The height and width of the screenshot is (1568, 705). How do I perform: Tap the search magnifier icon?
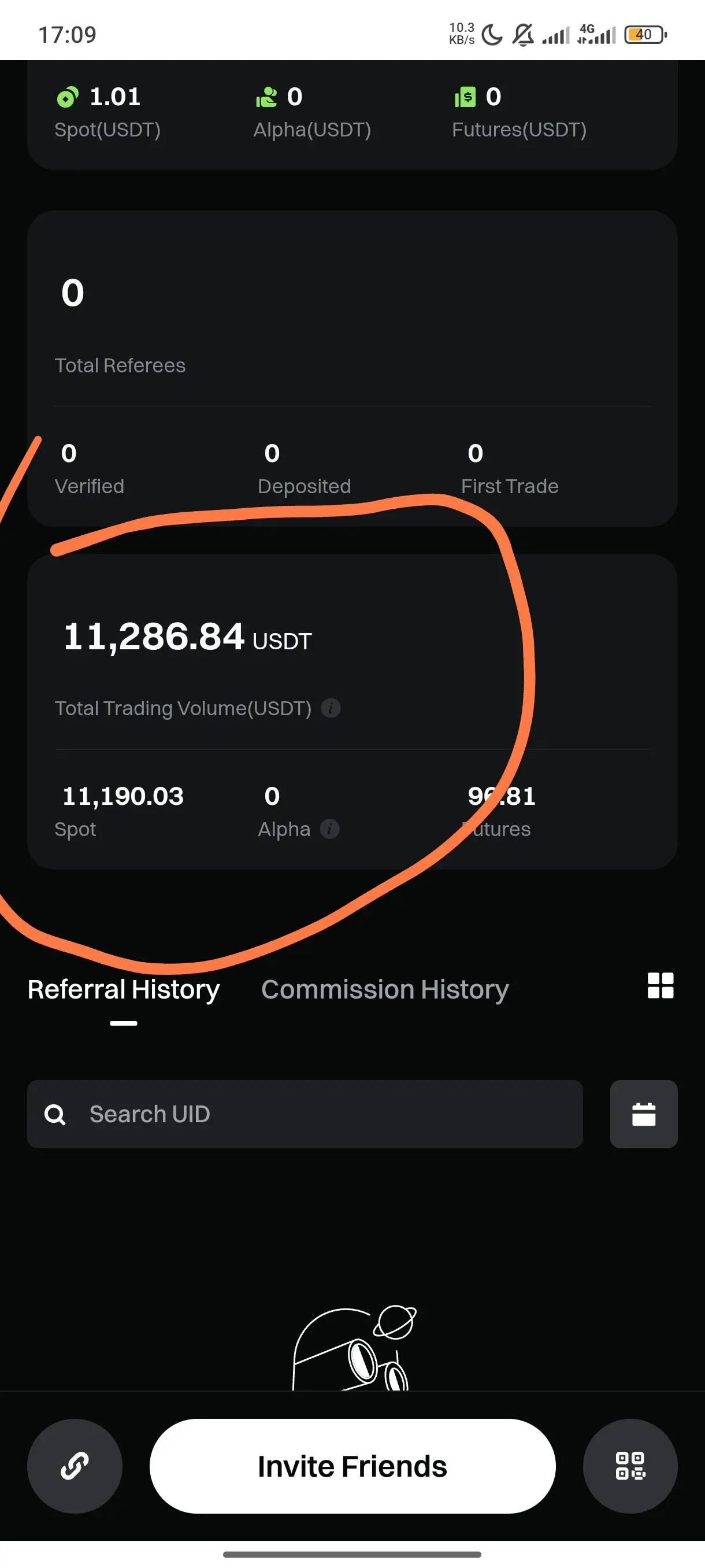[55, 1115]
